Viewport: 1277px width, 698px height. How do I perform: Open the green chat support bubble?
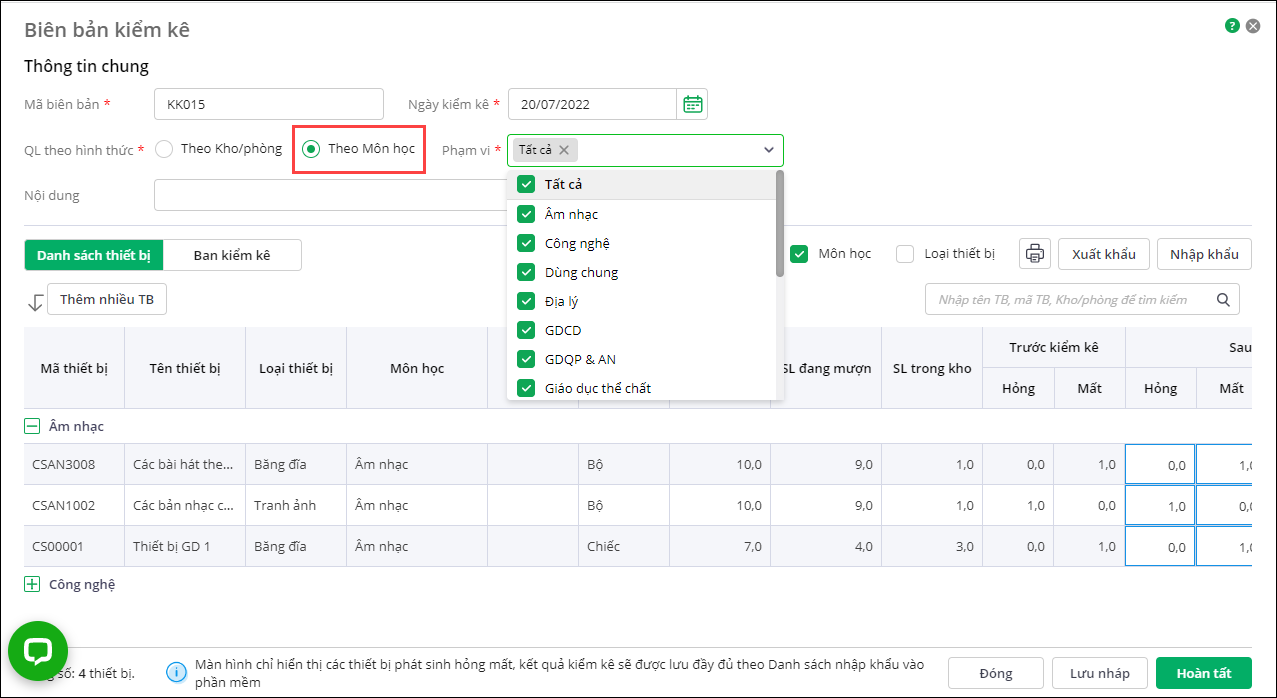38,651
